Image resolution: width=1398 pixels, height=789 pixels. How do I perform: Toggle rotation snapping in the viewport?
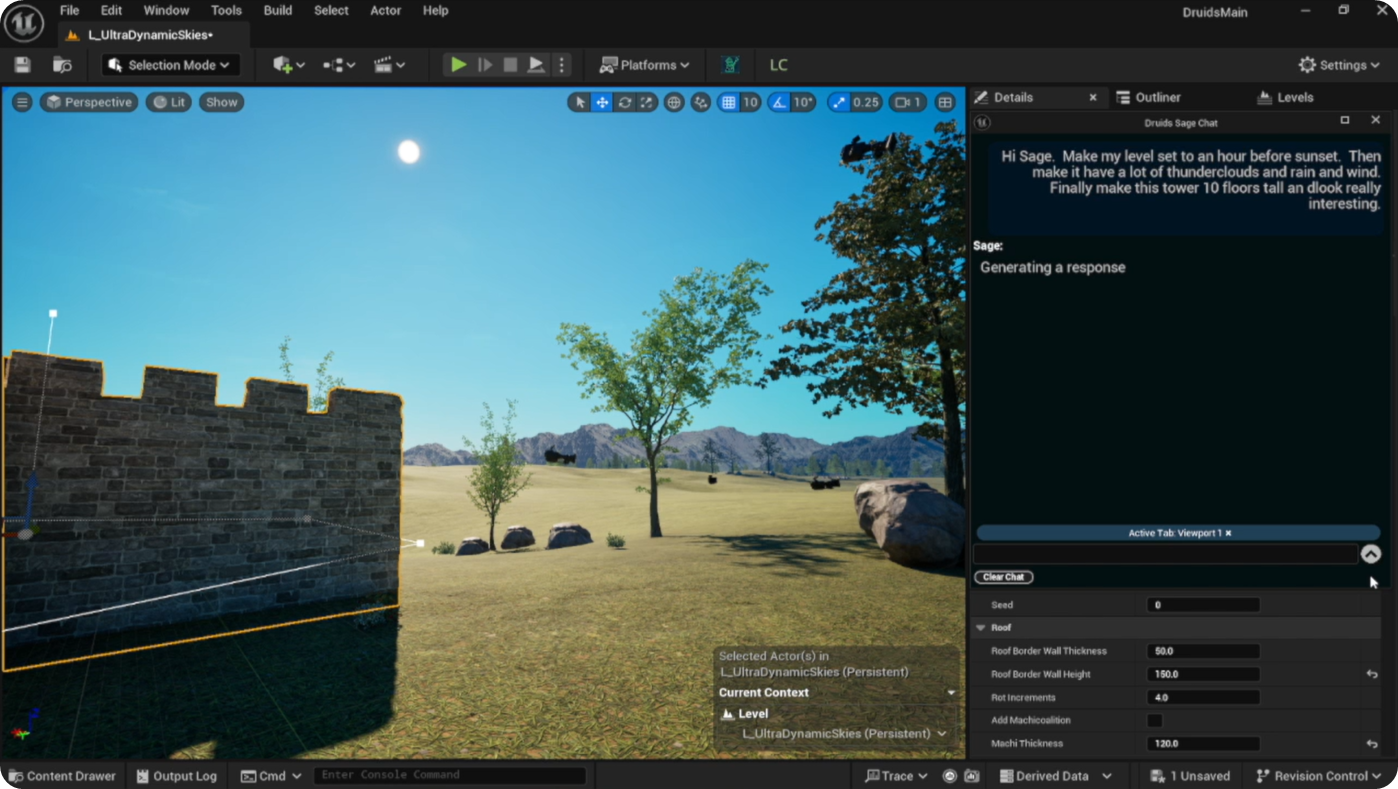tap(779, 101)
